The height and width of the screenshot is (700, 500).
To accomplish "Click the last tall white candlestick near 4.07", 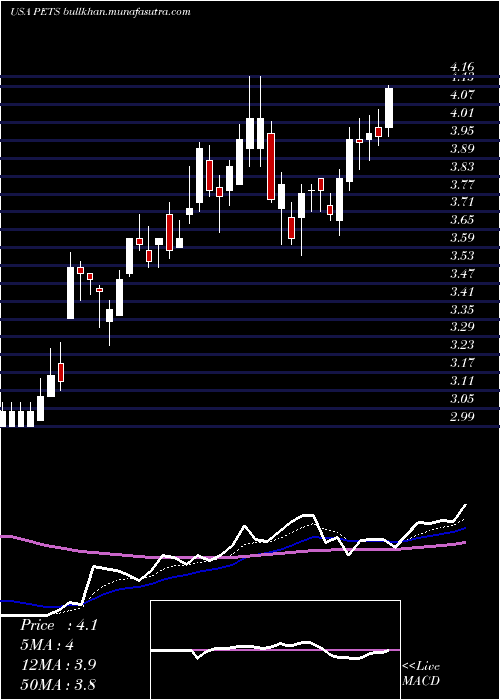I will click(x=389, y=108).
